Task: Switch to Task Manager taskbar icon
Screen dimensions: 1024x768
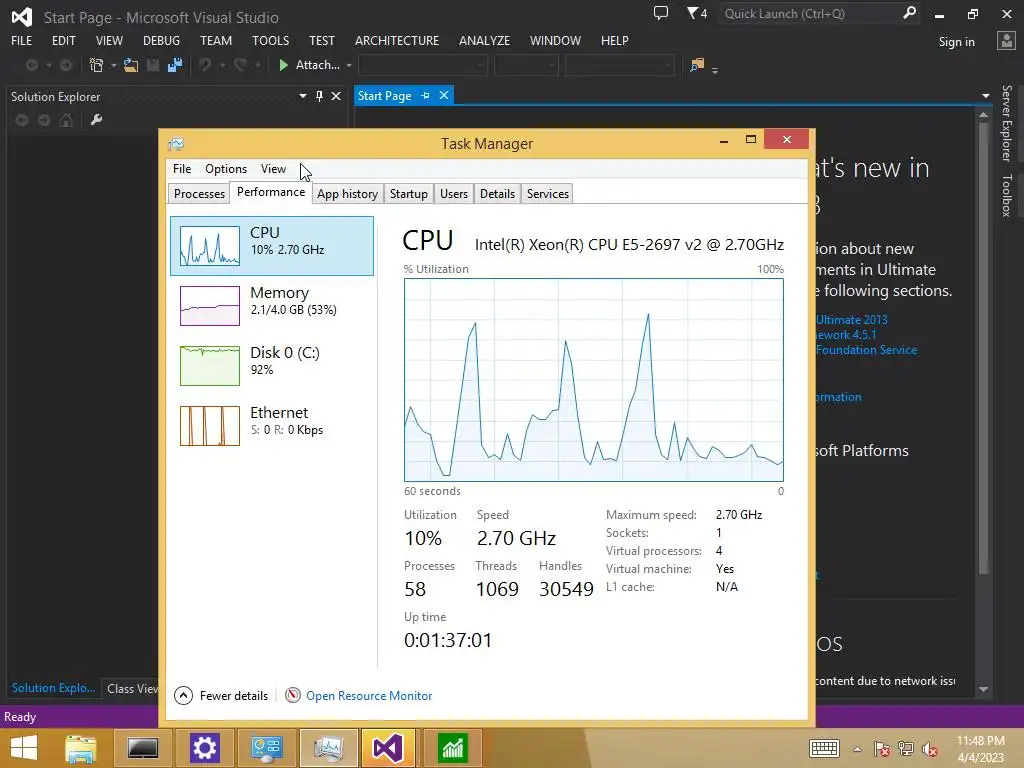Action: point(328,748)
